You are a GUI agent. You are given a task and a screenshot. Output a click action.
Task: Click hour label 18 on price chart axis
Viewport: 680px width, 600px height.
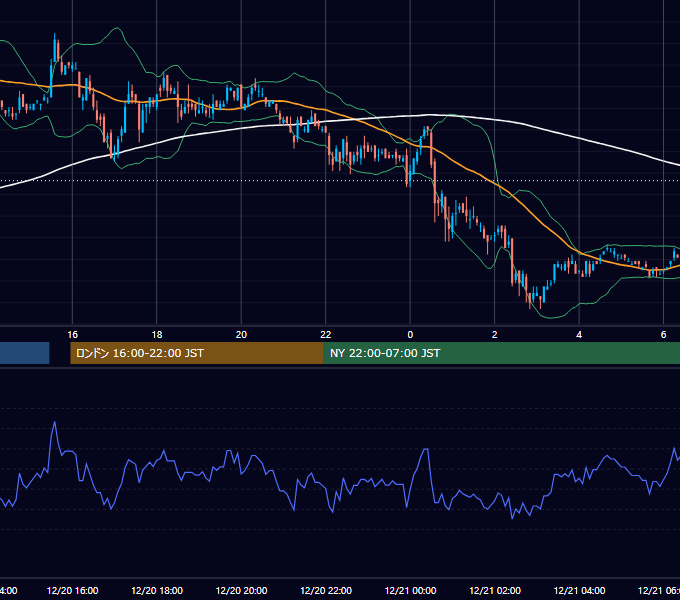pyautogui.click(x=157, y=334)
